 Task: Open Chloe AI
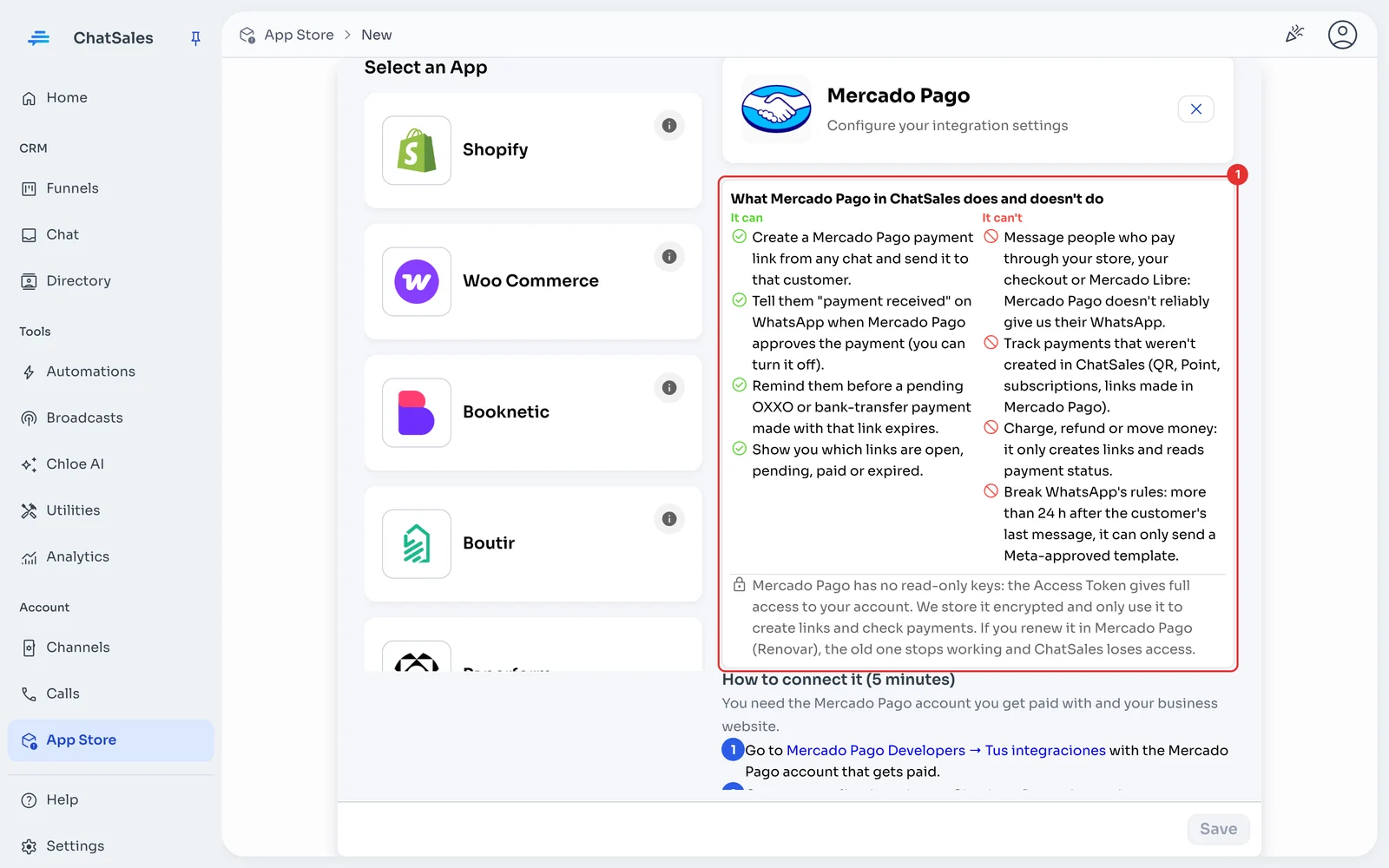click(110, 464)
